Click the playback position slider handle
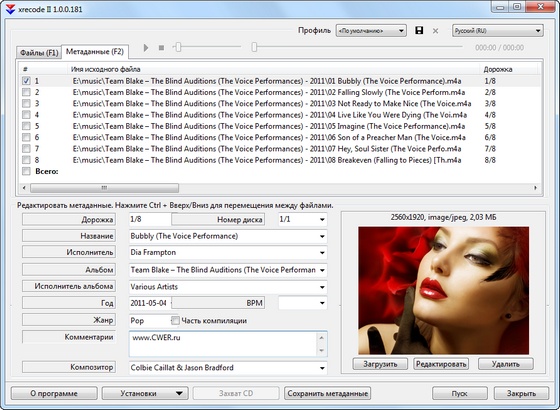 (254, 47)
